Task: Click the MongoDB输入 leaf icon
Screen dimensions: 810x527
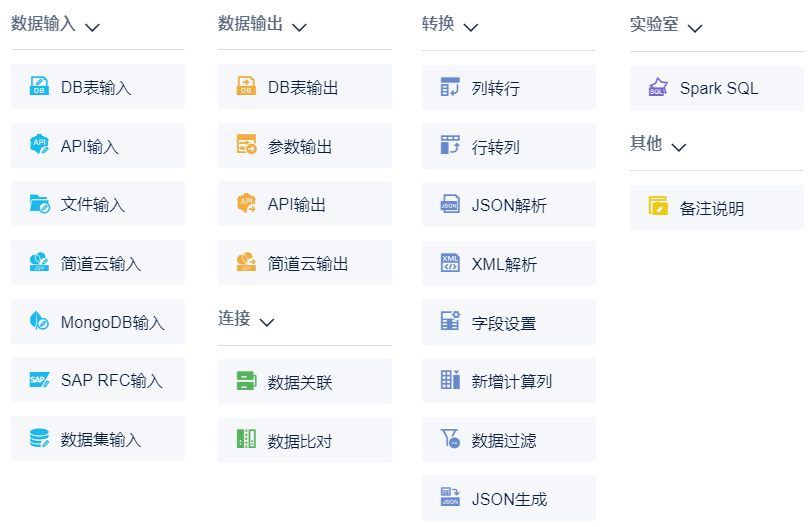Action: tap(39, 322)
